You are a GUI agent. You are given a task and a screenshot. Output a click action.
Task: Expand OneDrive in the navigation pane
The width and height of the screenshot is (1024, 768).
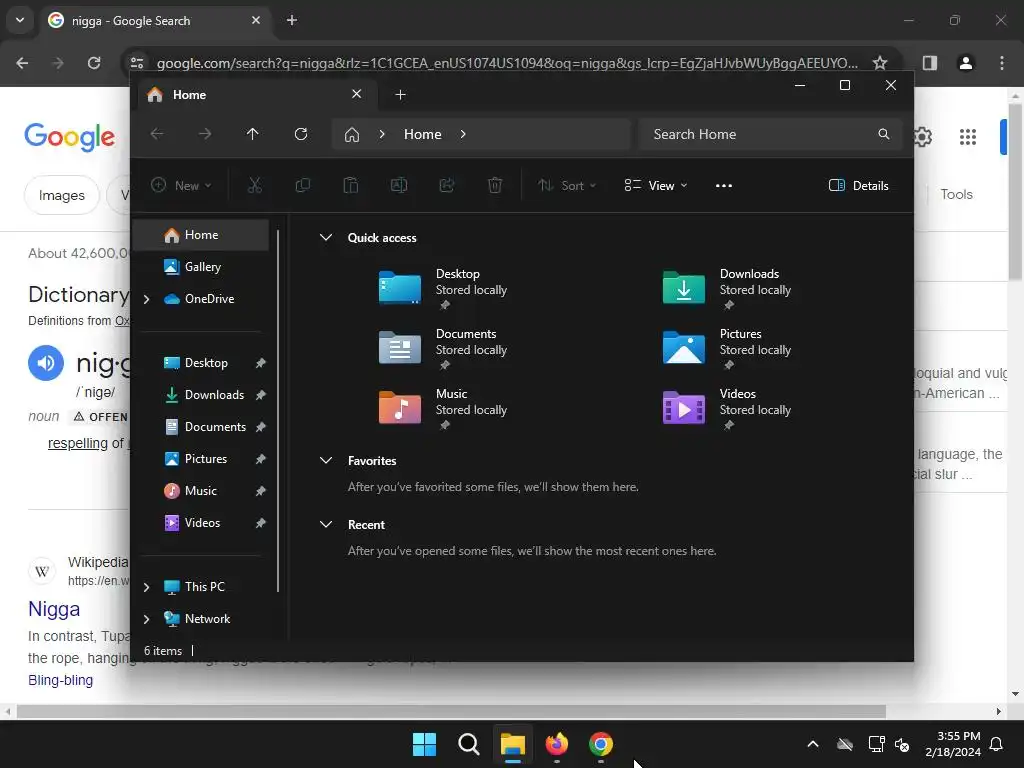click(x=146, y=299)
